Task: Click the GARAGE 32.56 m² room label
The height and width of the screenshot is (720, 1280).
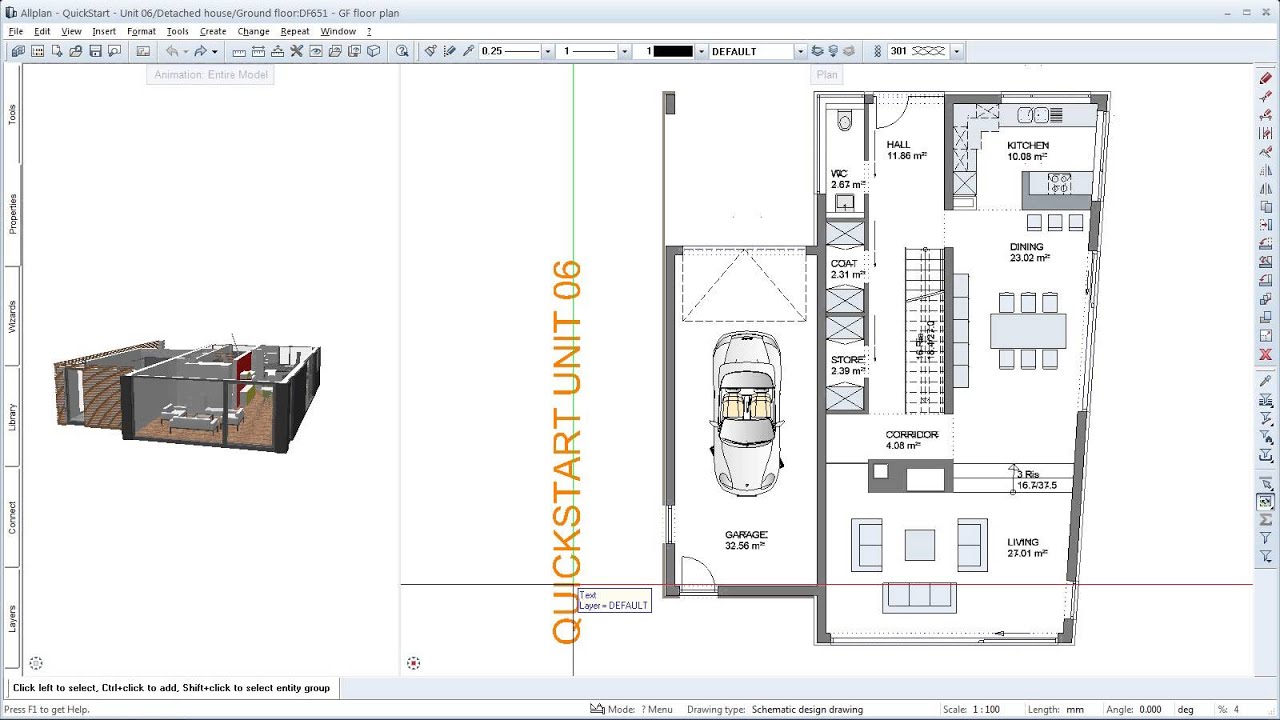Action: click(x=746, y=540)
